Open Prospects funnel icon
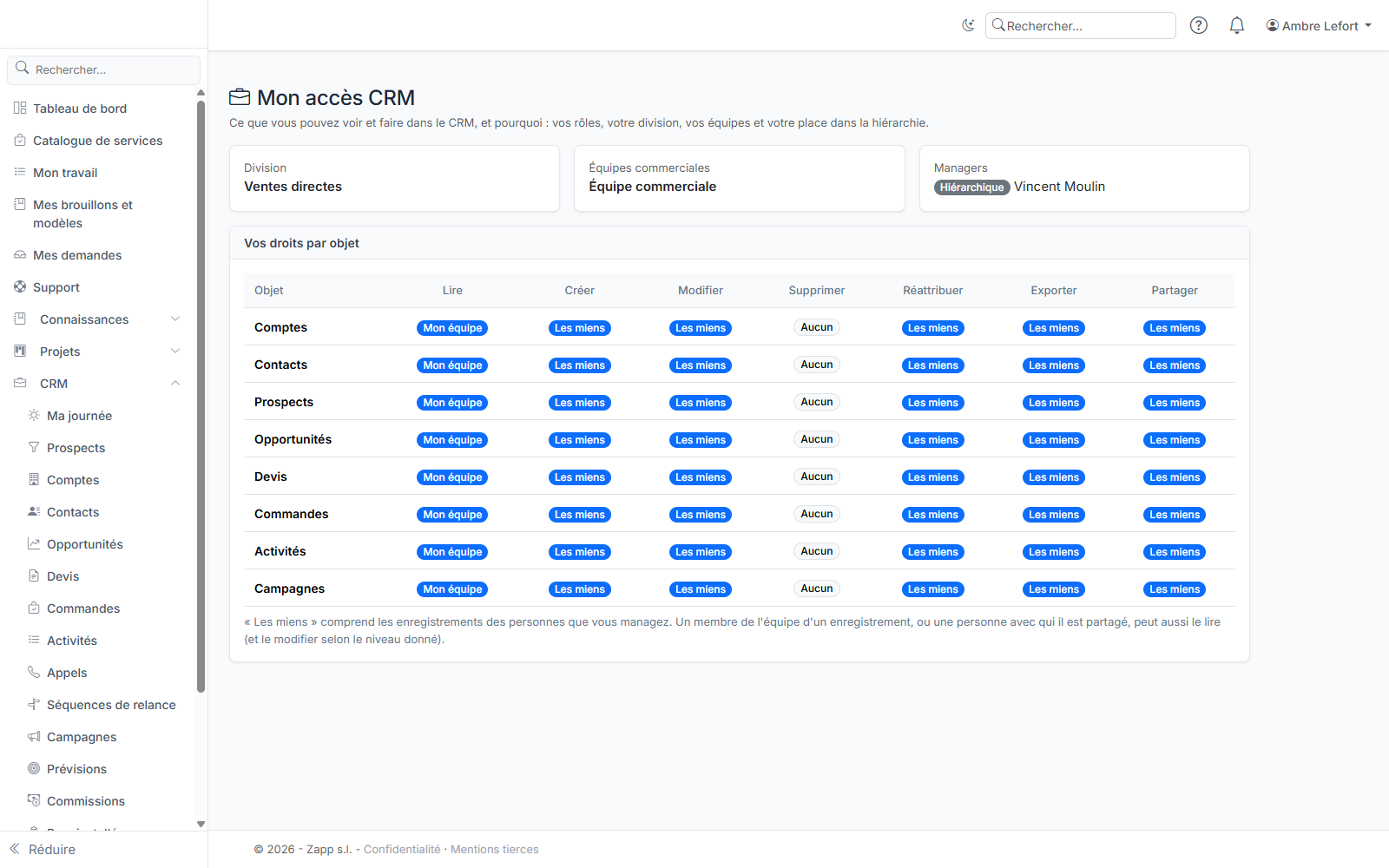This screenshot has height=868, width=1389. coord(34,447)
